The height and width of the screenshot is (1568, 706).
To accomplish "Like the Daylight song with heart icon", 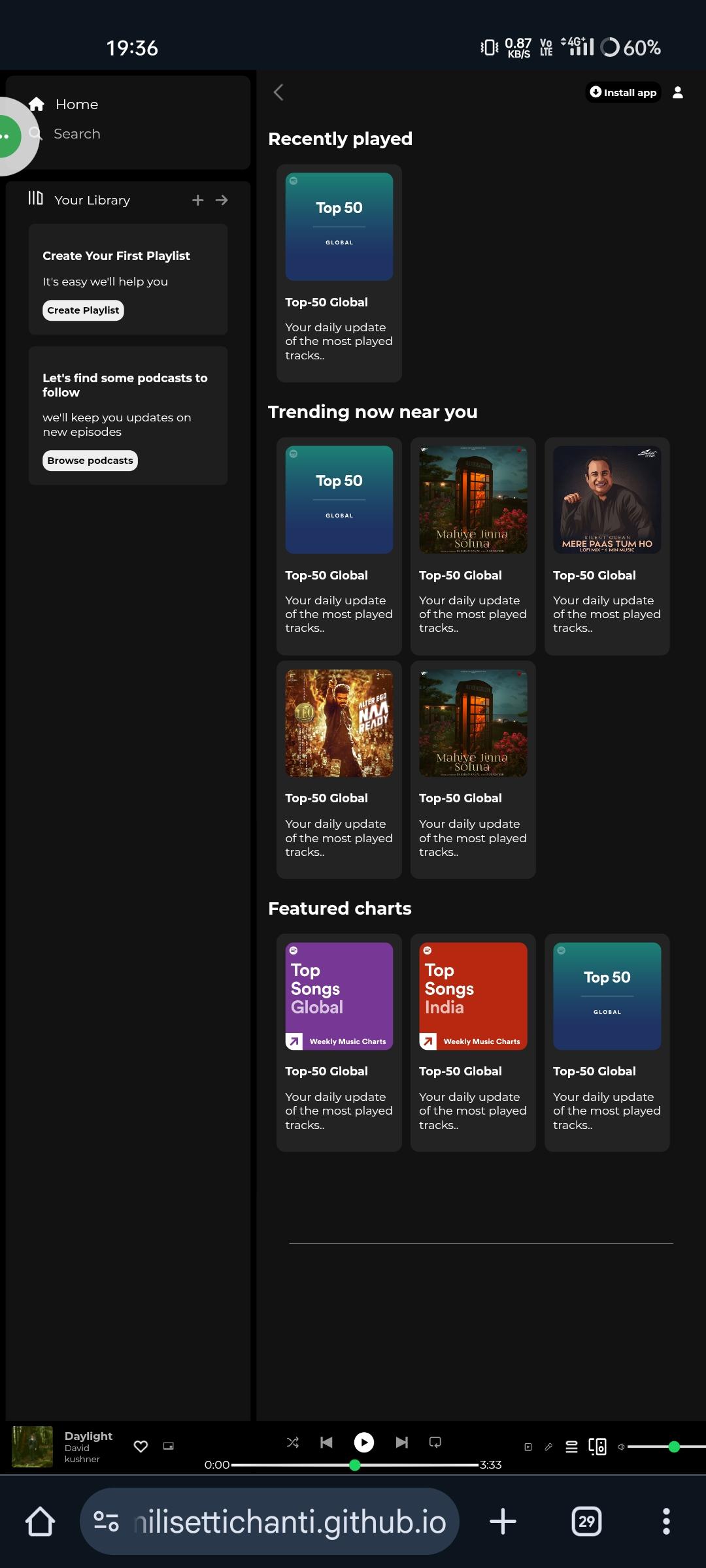I will coord(141,1446).
